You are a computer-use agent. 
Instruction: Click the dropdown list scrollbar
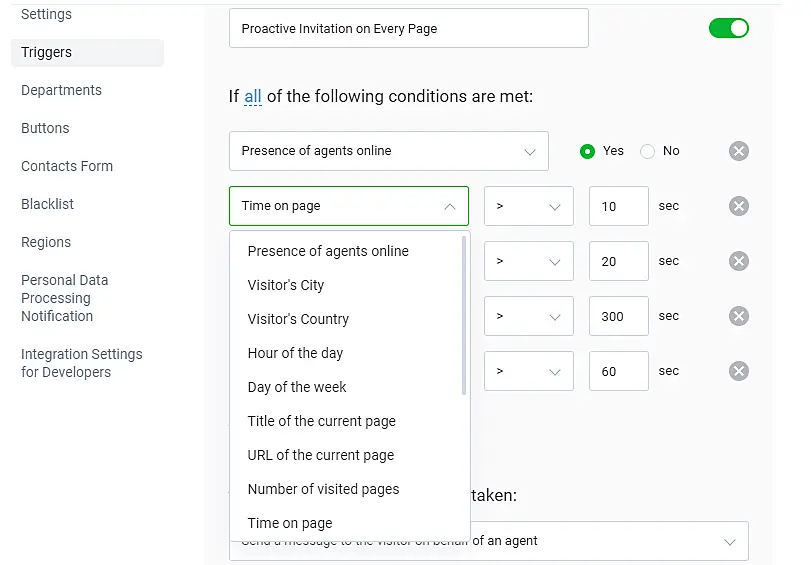(x=464, y=315)
